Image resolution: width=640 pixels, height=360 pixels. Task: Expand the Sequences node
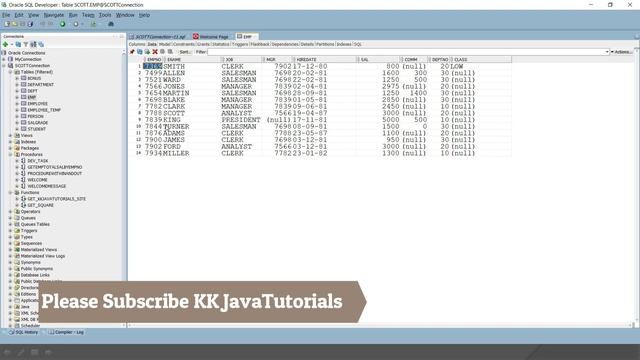tap(11, 243)
